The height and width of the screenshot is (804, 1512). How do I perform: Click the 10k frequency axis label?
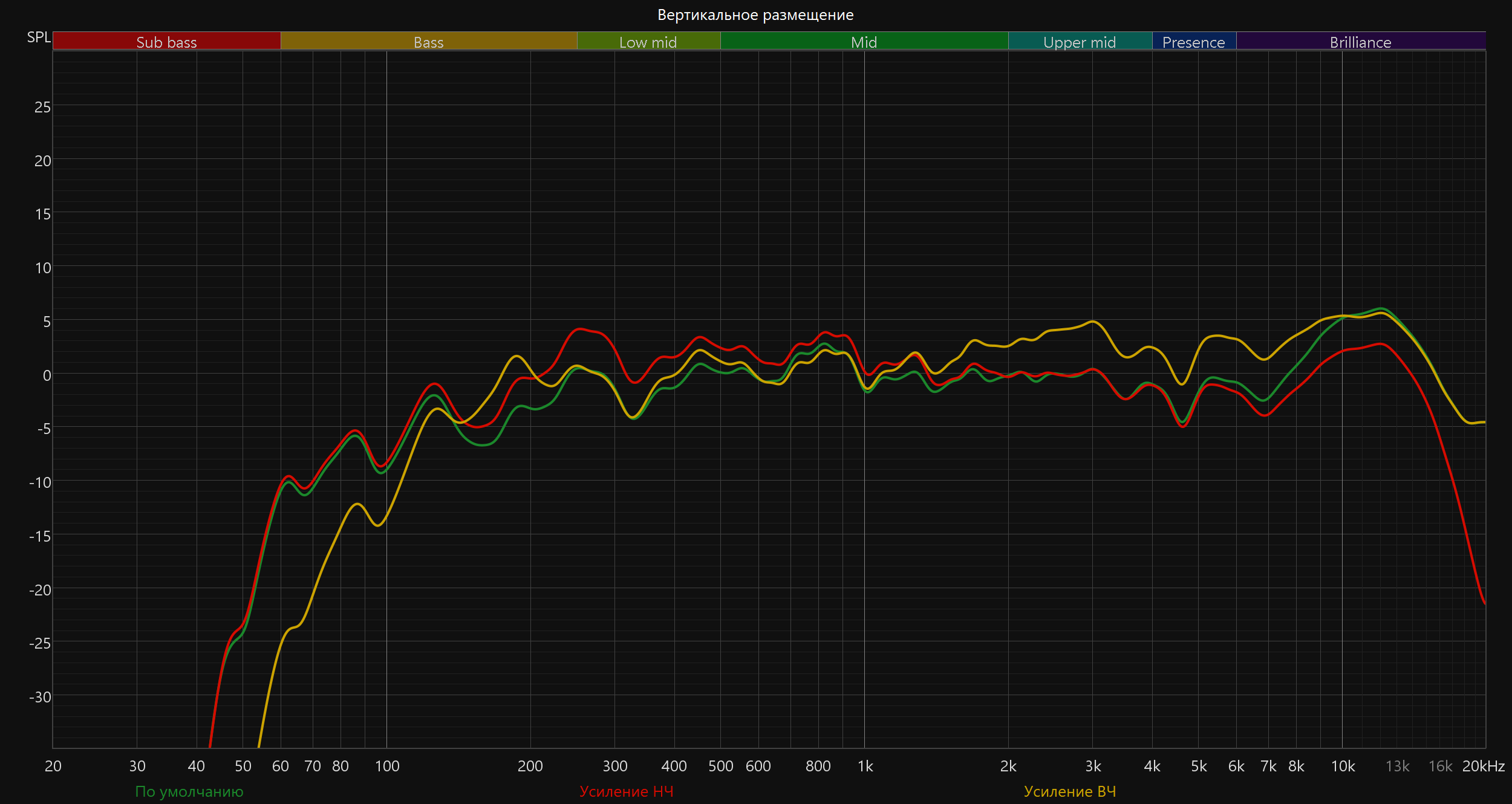[1343, 766]
